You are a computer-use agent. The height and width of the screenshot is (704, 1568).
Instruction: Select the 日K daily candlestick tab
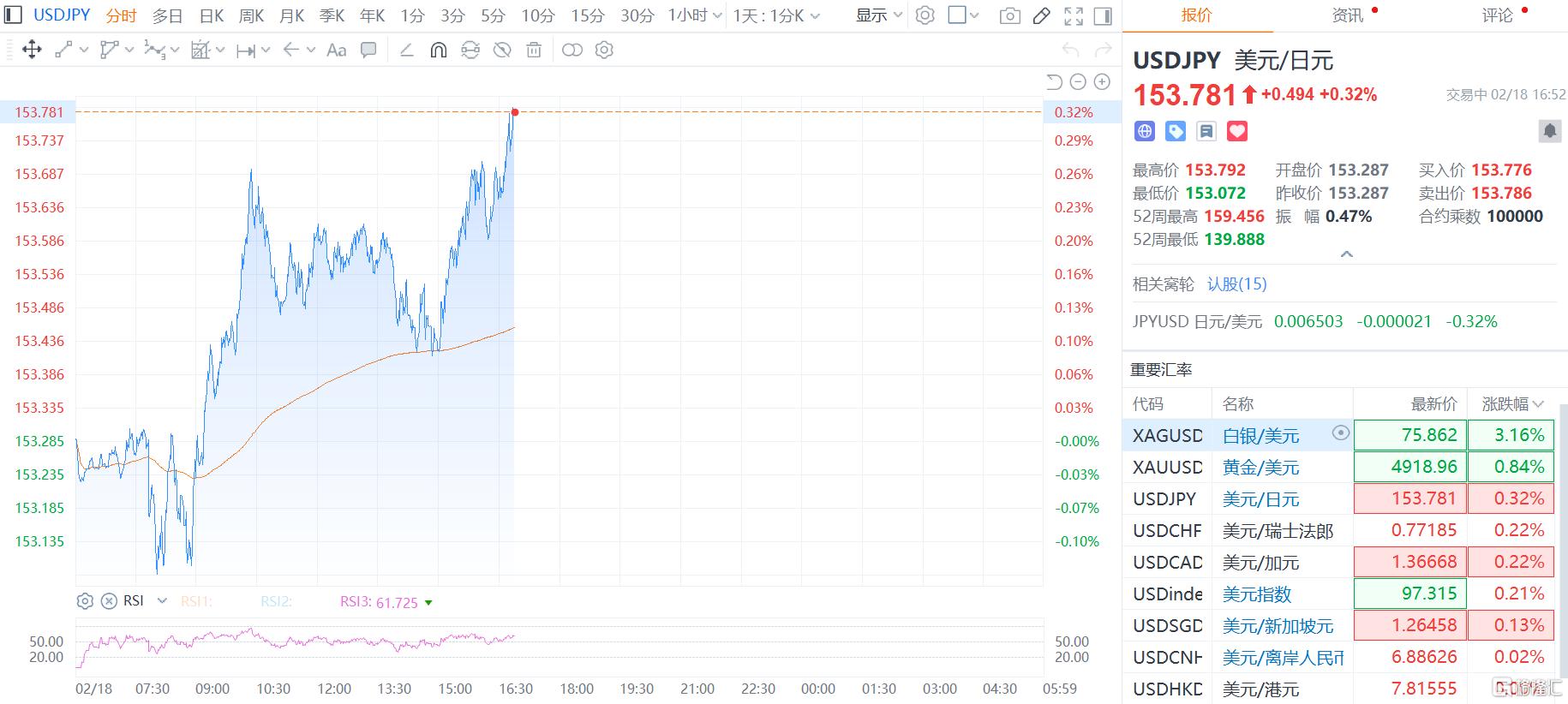(211, 15)
